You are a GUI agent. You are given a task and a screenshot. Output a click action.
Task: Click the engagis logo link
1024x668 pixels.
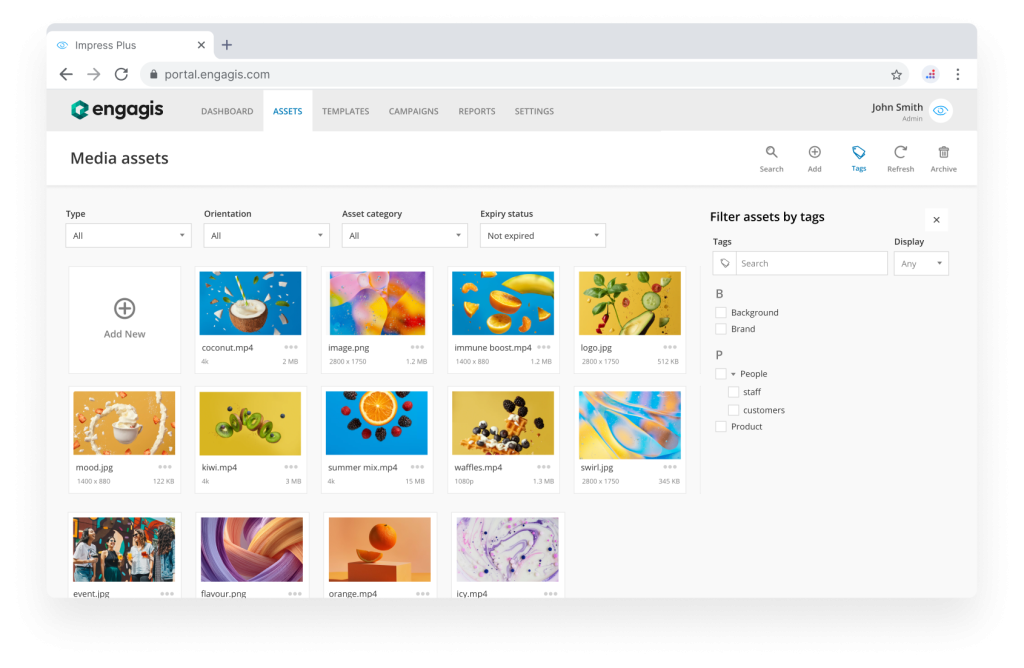tap(117, 110)
